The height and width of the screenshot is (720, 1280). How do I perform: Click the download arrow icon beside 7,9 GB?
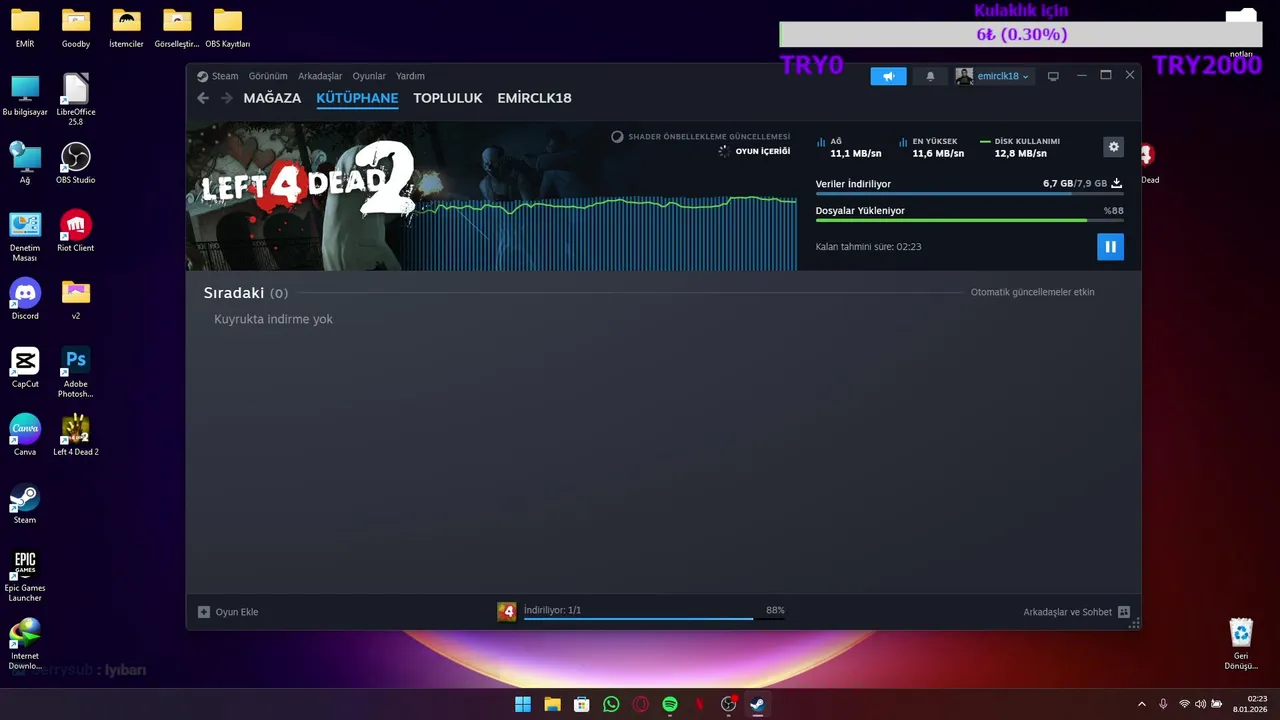coord(1117,184)
